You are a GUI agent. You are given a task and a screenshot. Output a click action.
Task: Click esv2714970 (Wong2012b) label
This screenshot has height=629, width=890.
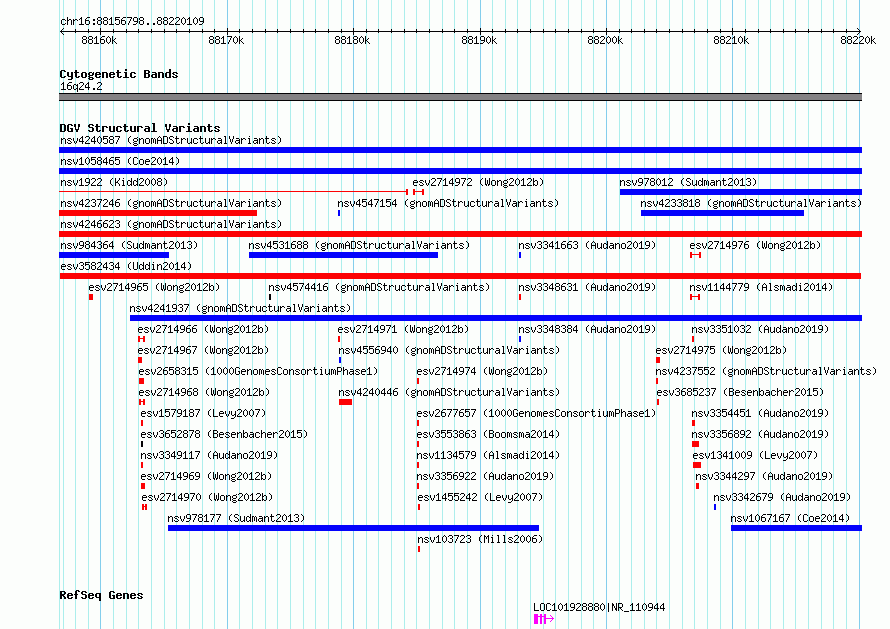click(207, 497)
